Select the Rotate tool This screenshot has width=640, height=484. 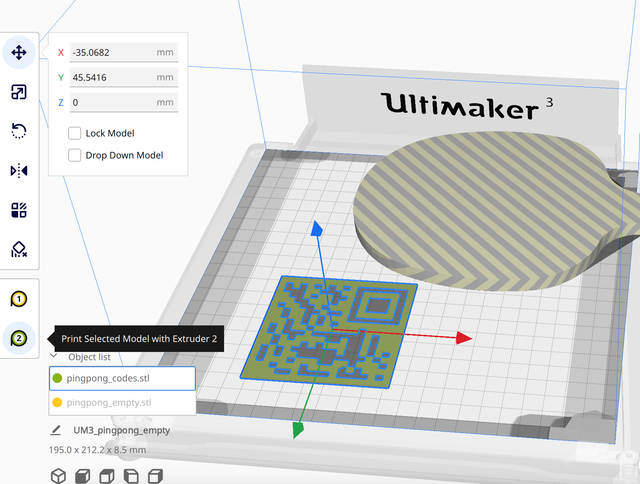click(19, 131)
